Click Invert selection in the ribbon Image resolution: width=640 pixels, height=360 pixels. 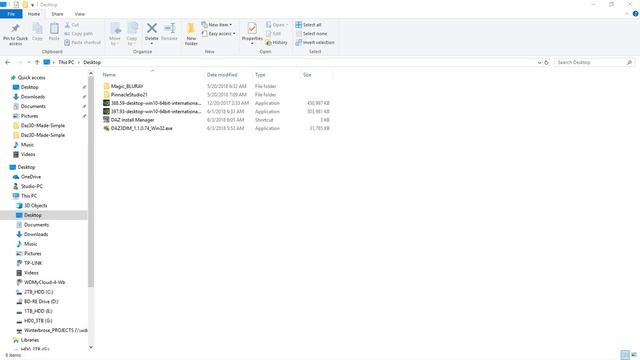[315, 42]
